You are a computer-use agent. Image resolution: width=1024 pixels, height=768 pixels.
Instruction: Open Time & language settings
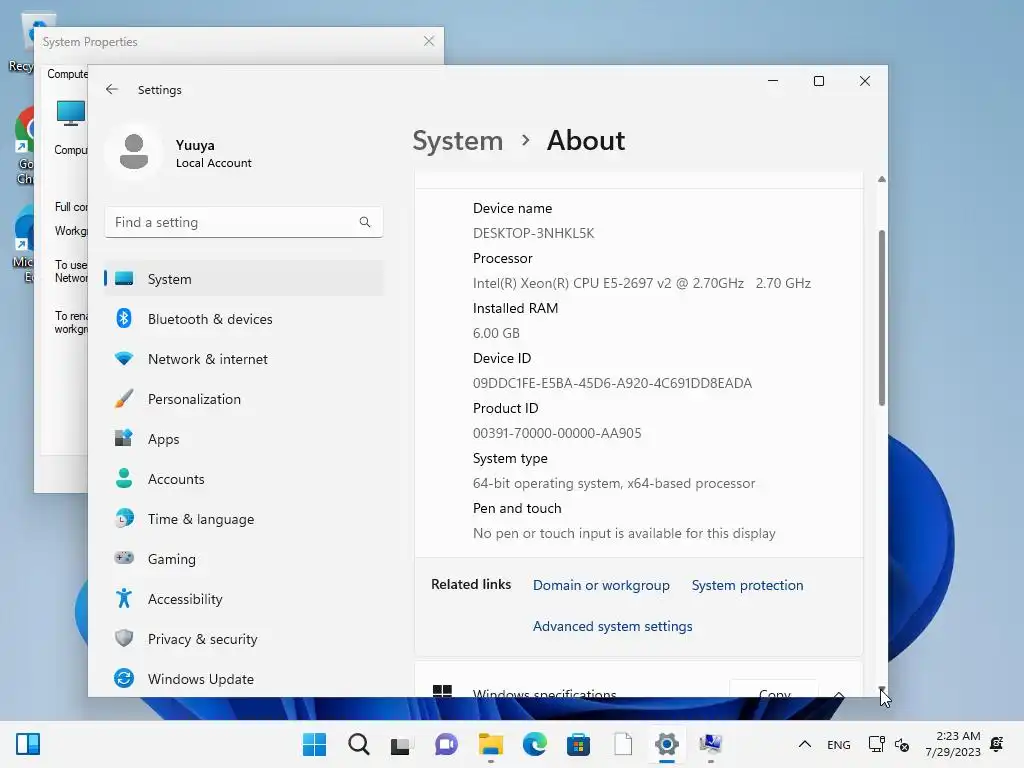click(243, 519)
